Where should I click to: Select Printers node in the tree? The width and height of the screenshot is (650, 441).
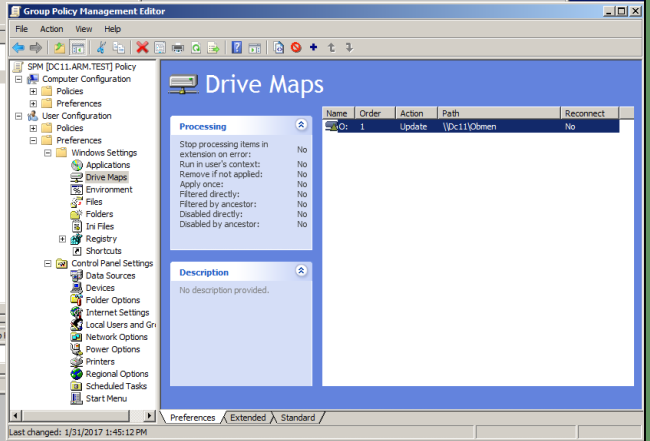click(x=100, y=362)
